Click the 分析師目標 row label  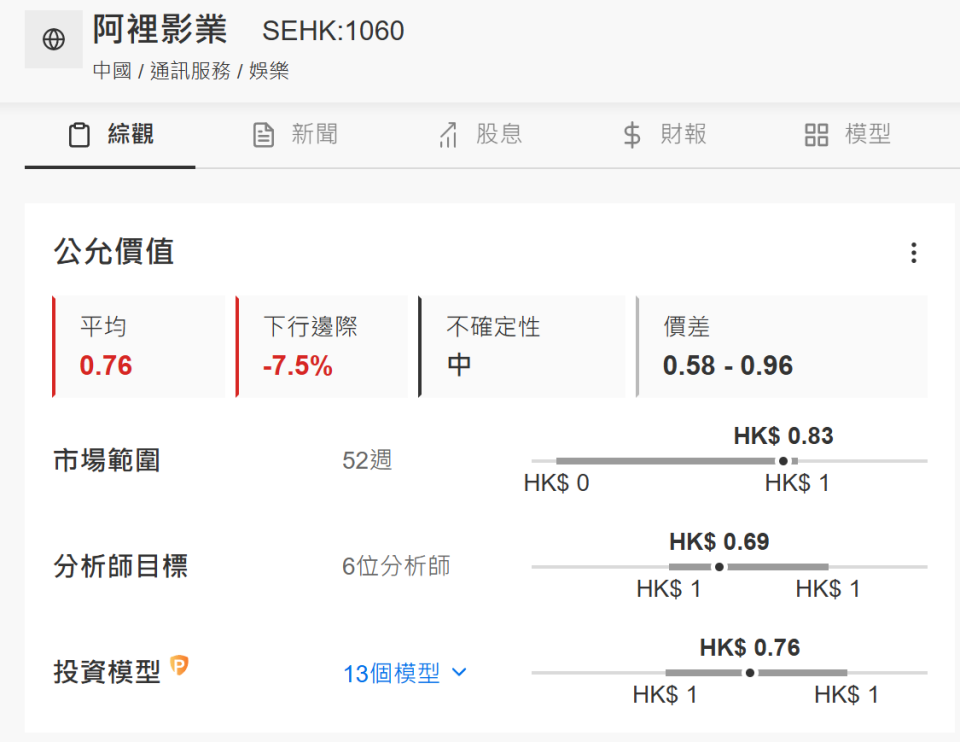pyautogui.click(x=121, y=566)
